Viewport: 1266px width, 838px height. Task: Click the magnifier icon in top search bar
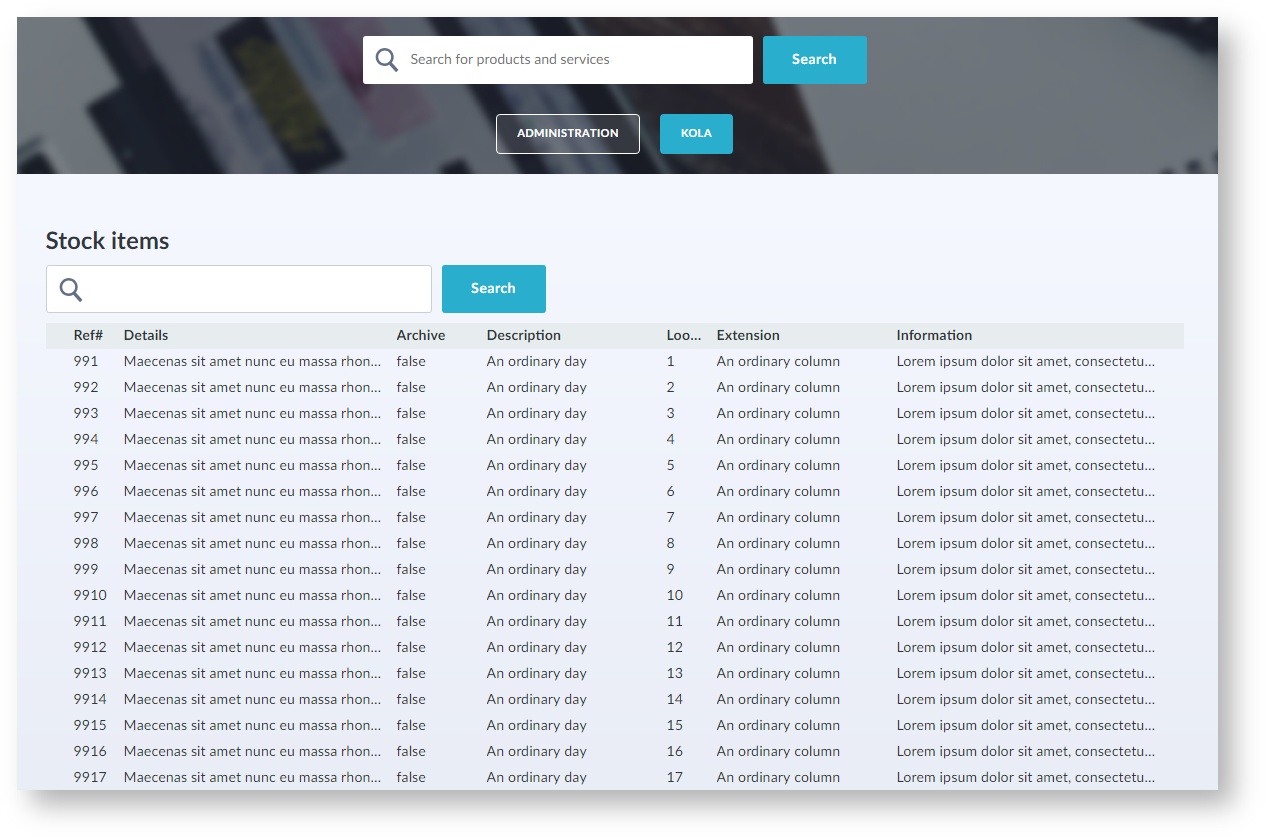[386, 60]
